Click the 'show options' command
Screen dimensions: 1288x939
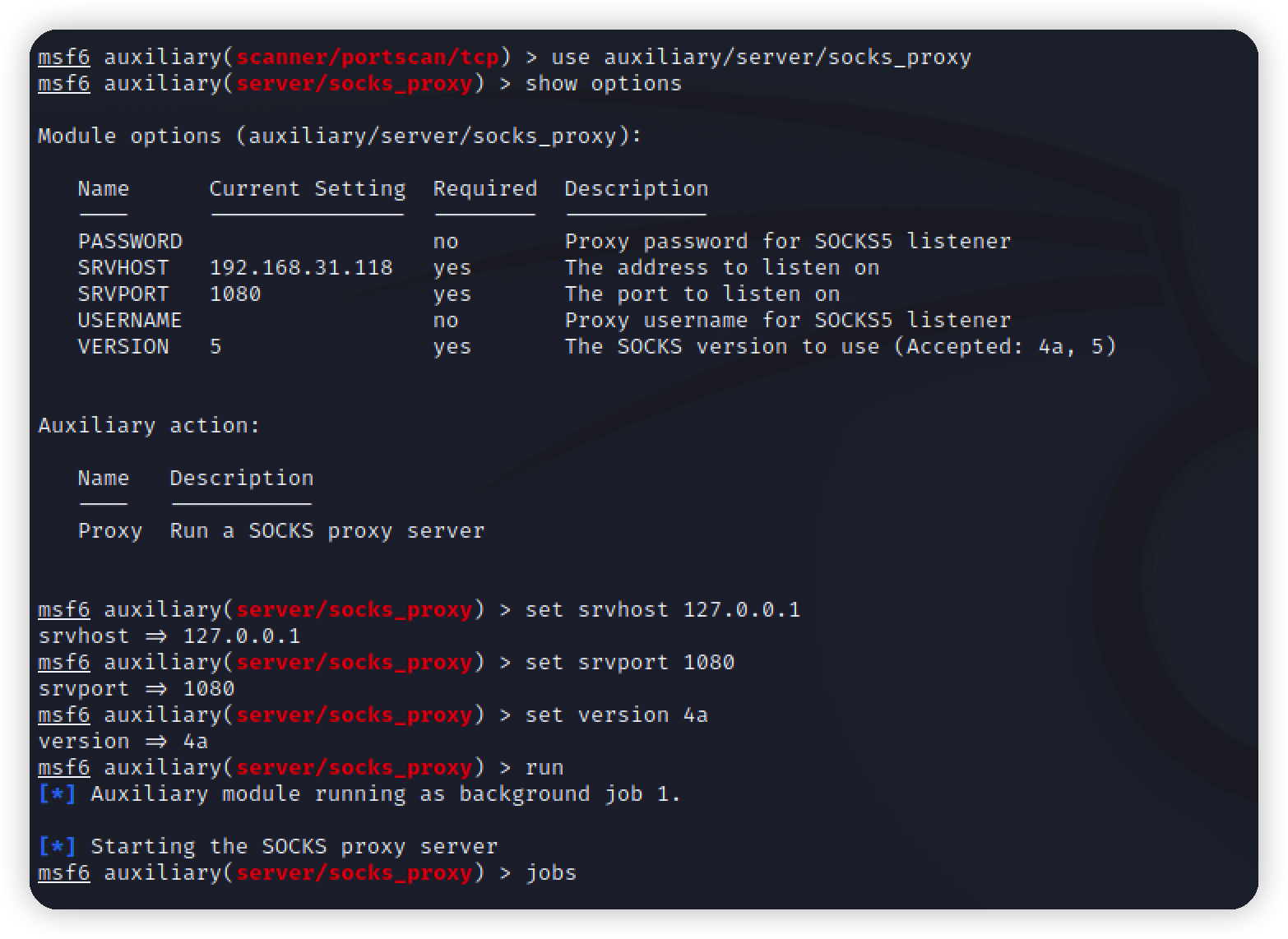604,84
